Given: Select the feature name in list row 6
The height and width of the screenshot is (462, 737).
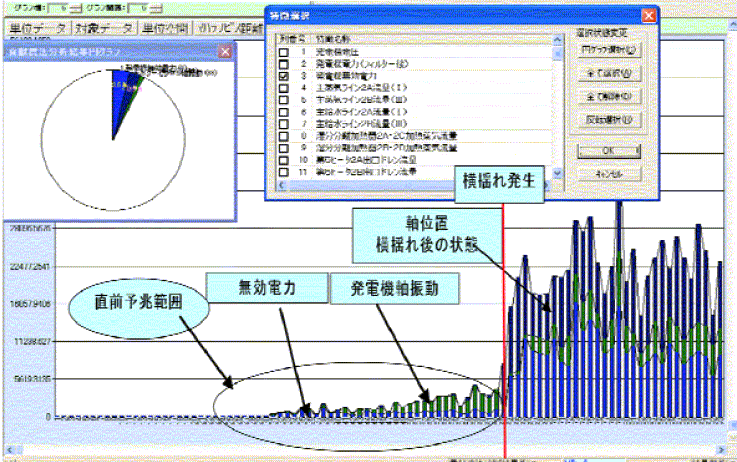Looking at the screenshot, I should tap(361, 112).
